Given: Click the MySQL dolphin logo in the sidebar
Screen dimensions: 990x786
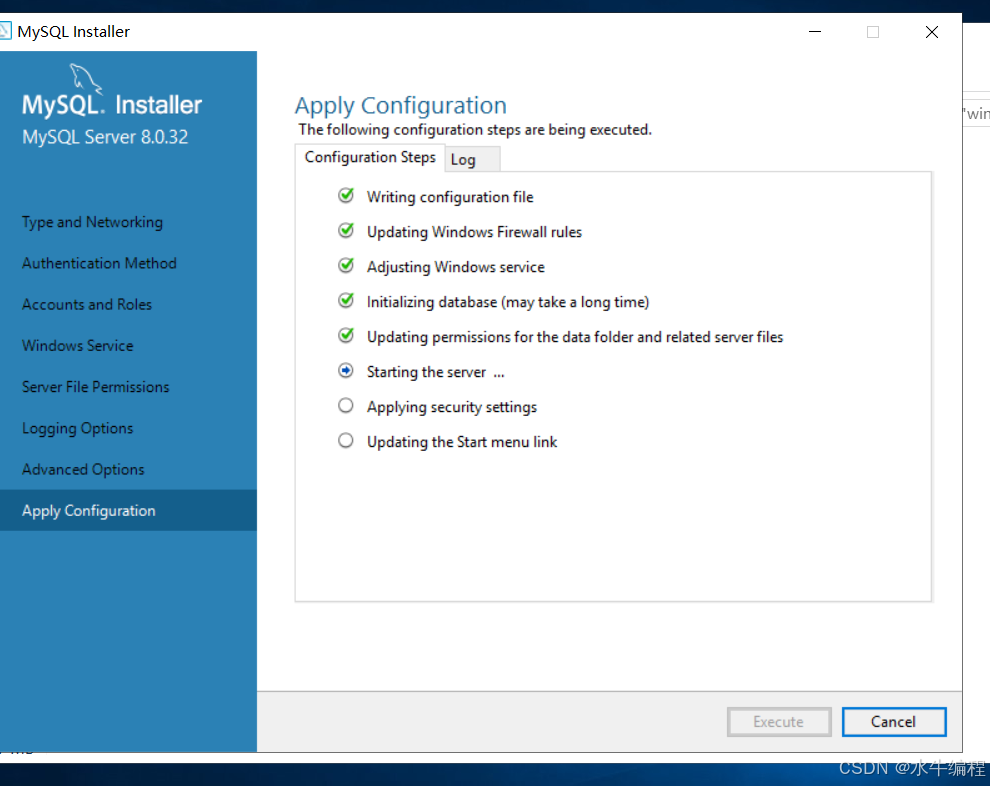Looking at the screenshot, I should [85, 78].
